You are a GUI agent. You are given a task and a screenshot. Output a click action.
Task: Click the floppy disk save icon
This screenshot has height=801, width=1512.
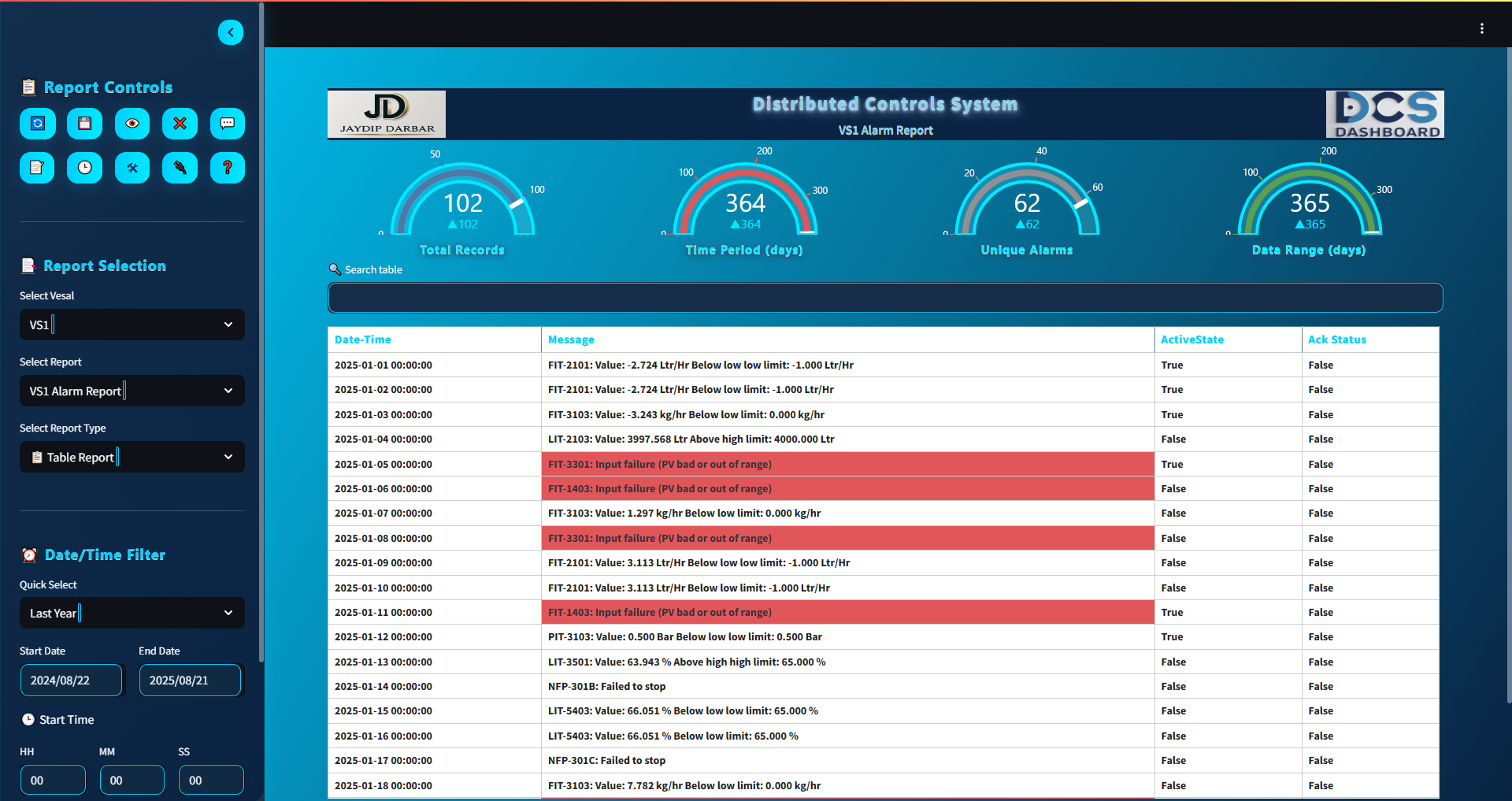(85, 124)
